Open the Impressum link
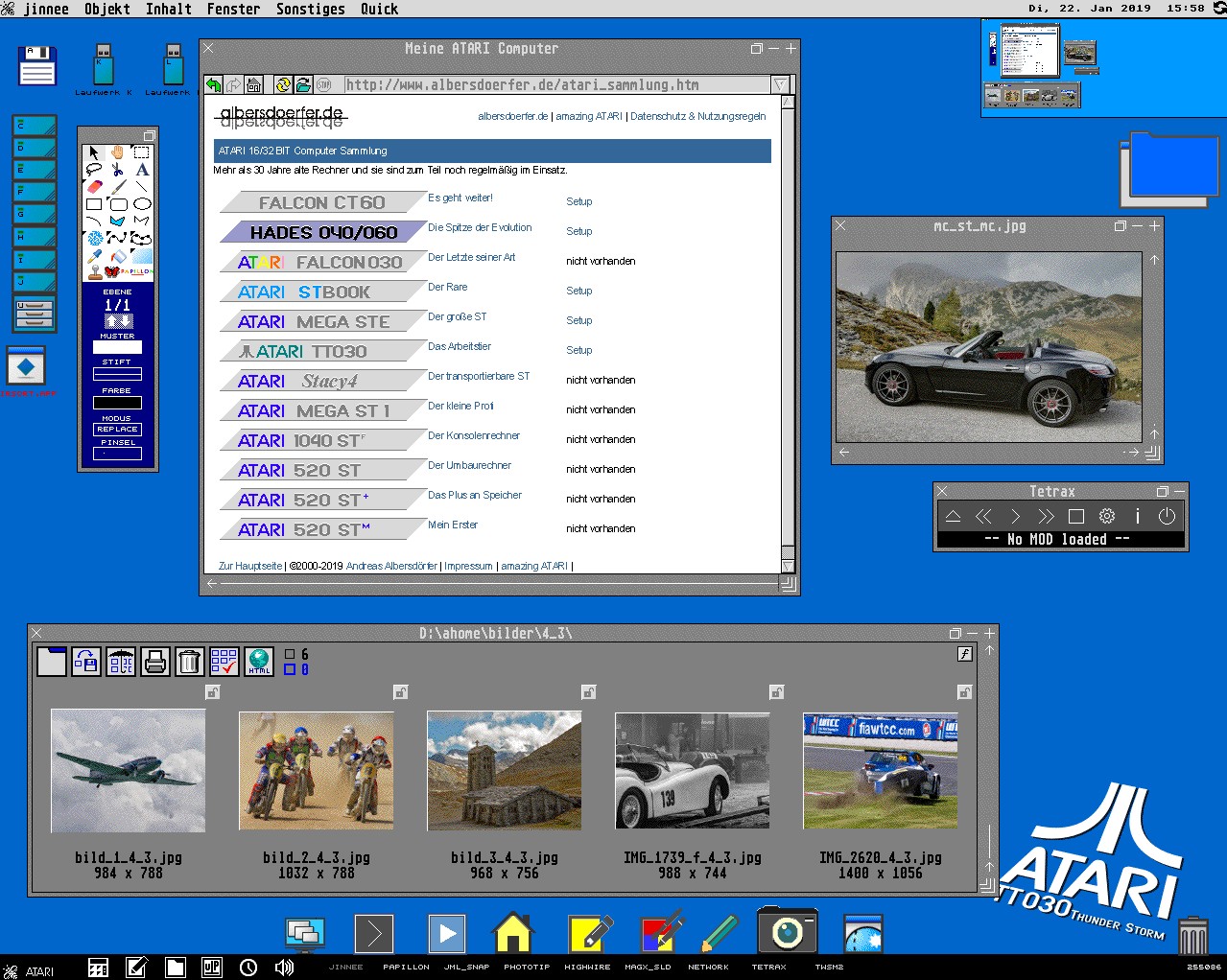Viewport: 1227px width, 980px height. (x=468, y=566)
